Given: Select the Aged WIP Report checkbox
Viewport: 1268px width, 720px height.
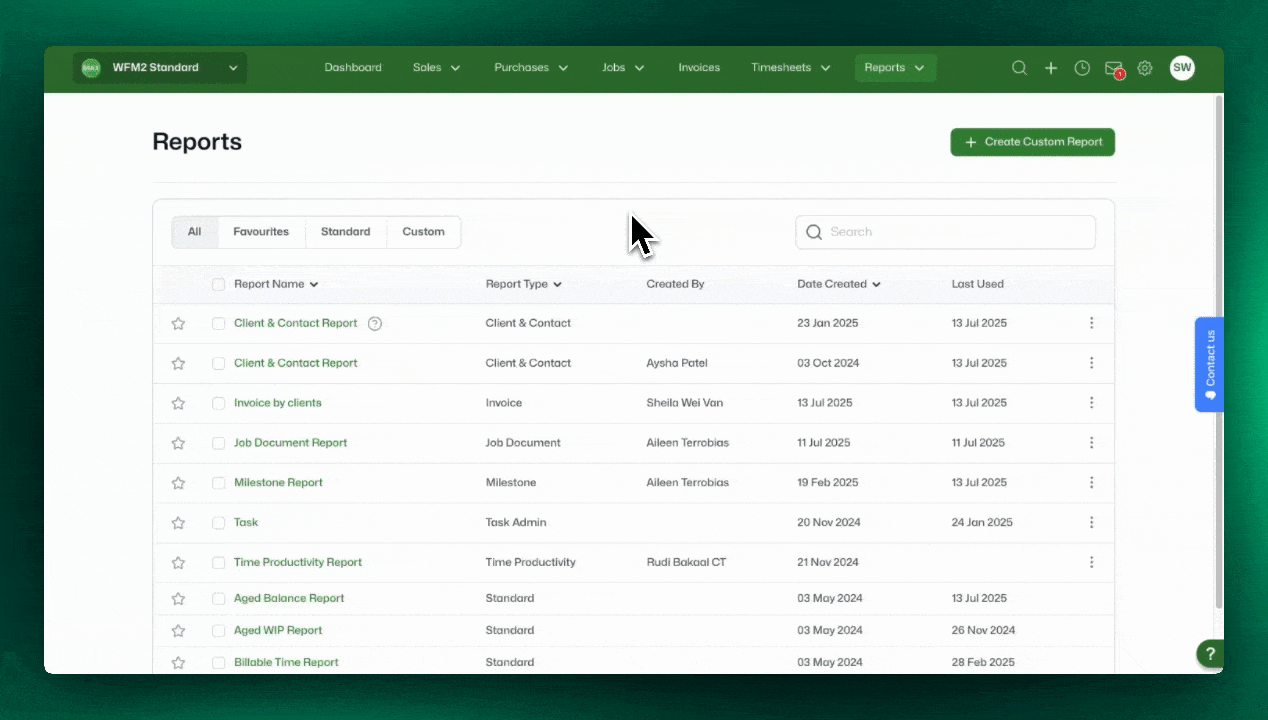Looking at the screenshot, I should [219, 631].
